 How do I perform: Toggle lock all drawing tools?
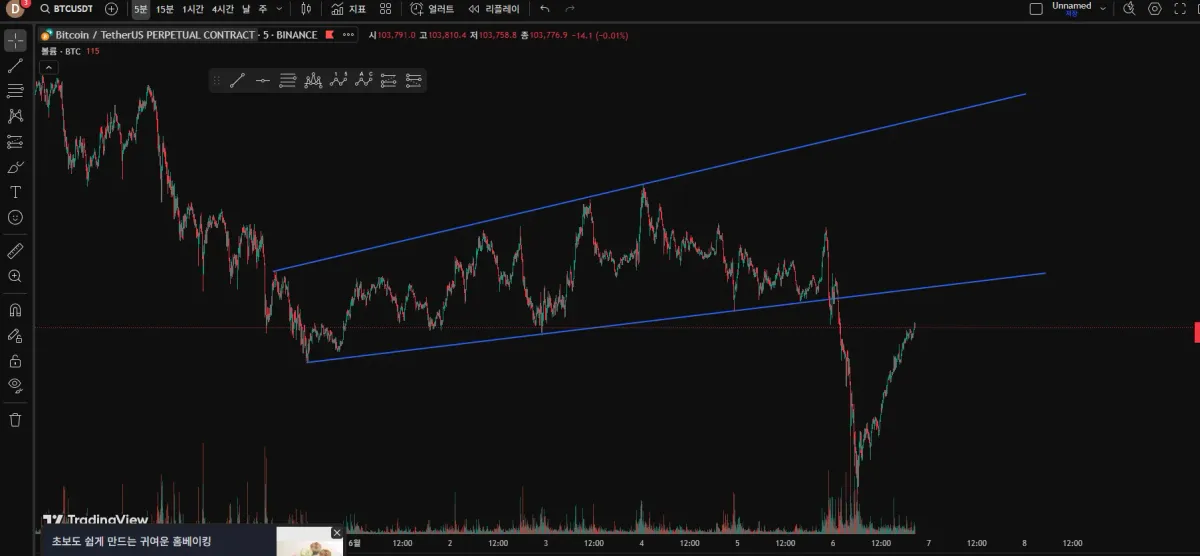pyautogui.click(x=15, y=360)
